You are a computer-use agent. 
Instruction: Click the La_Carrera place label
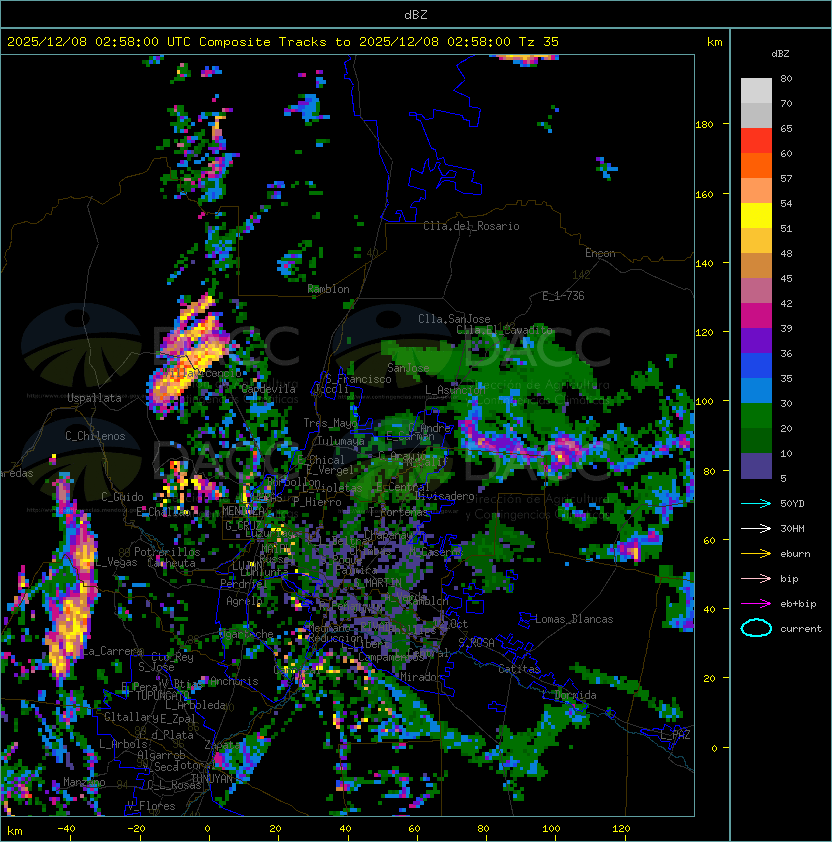pyautogui.click(x=113, y=651)
